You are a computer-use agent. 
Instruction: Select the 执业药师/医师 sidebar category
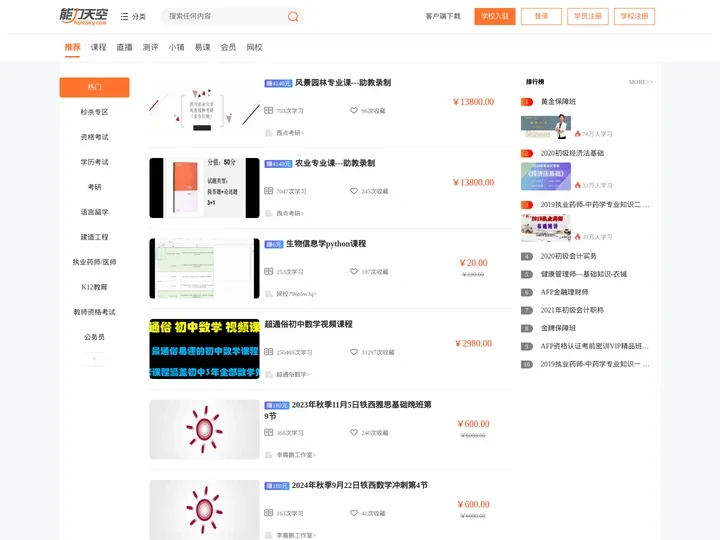coord(95,262)
